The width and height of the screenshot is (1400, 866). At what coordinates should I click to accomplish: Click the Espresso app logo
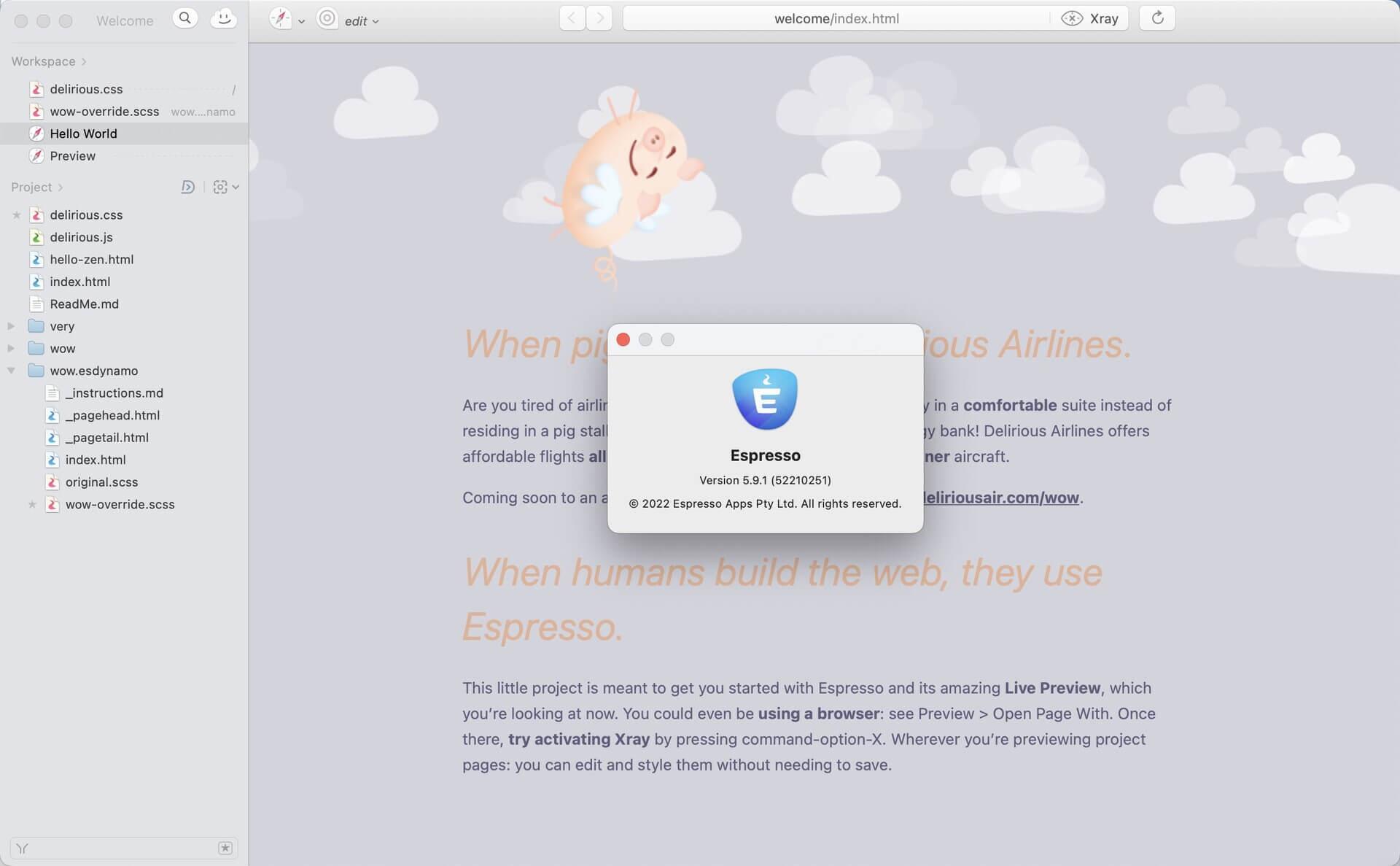pos(765,399)
